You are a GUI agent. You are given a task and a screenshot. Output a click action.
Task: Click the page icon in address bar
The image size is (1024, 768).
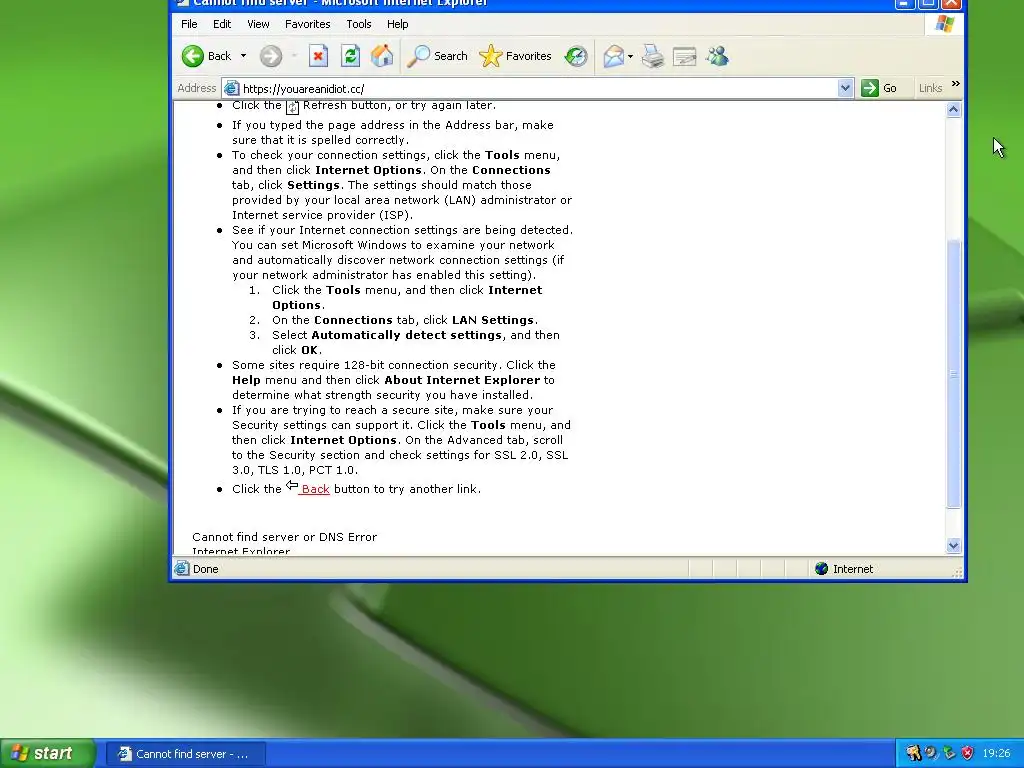click(231, 88)
